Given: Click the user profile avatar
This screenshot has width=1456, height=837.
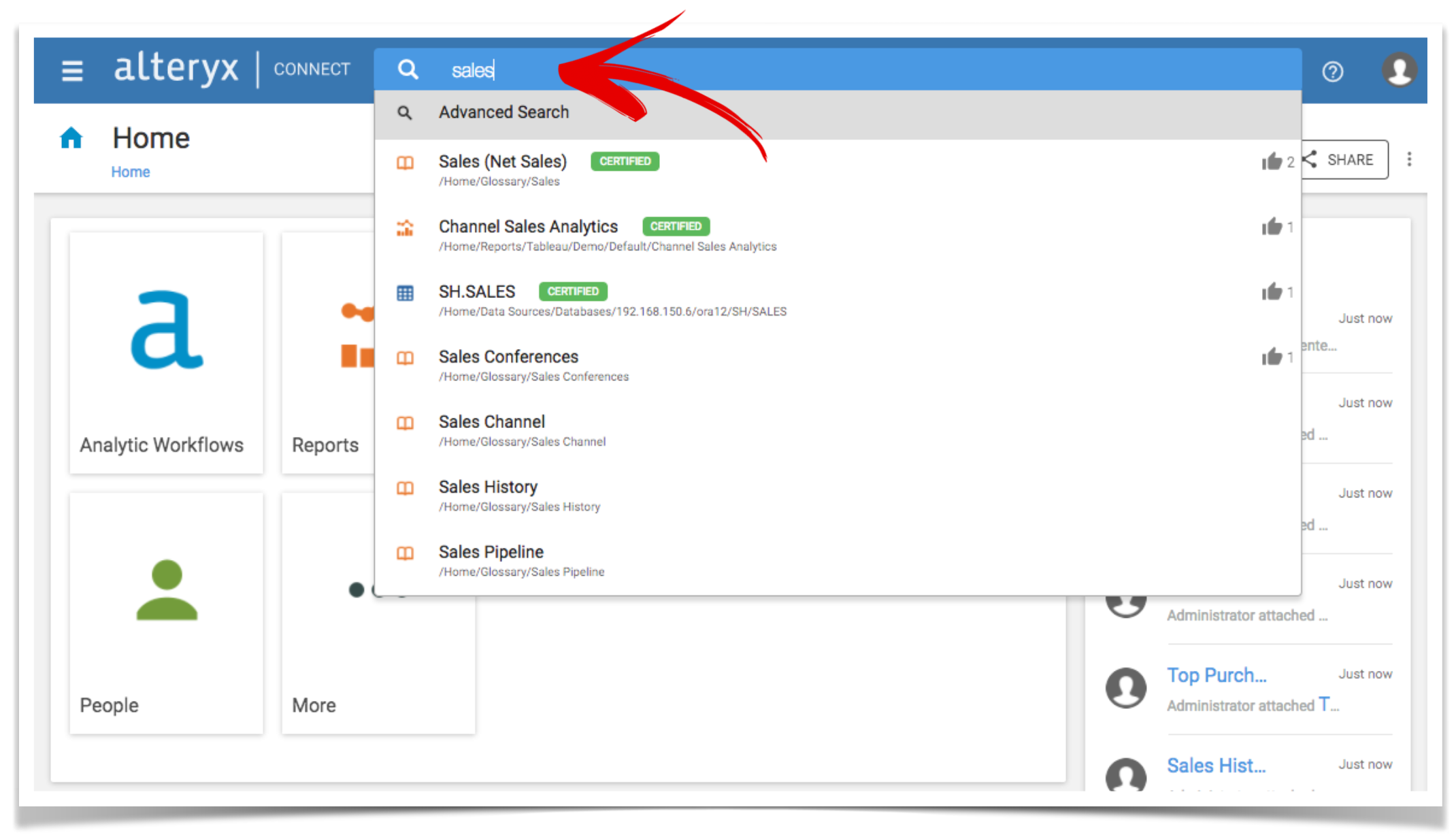Looking at the screenshot, I should click(1400, 71).
